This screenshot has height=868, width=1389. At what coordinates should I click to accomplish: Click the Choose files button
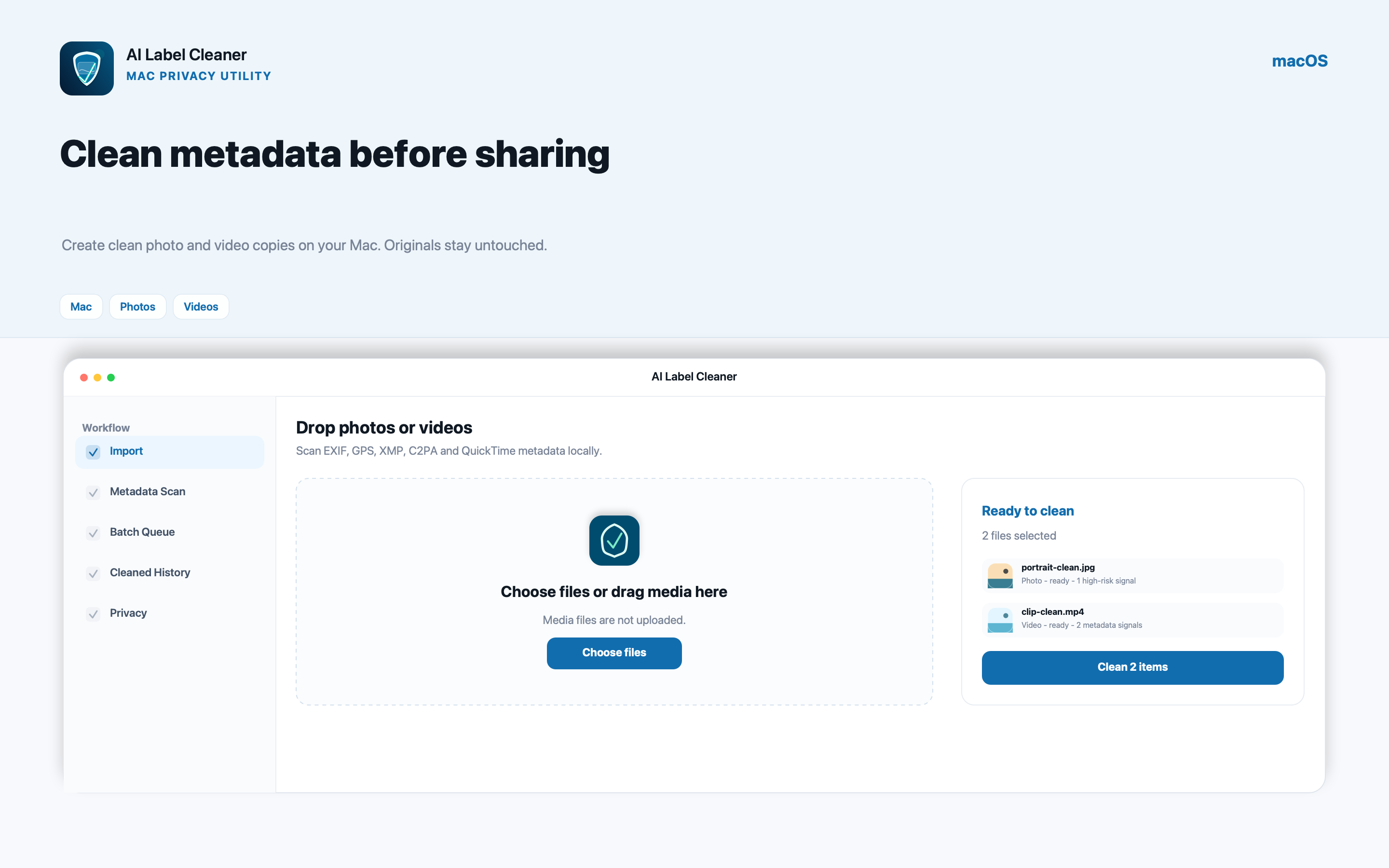coord(614,653)
